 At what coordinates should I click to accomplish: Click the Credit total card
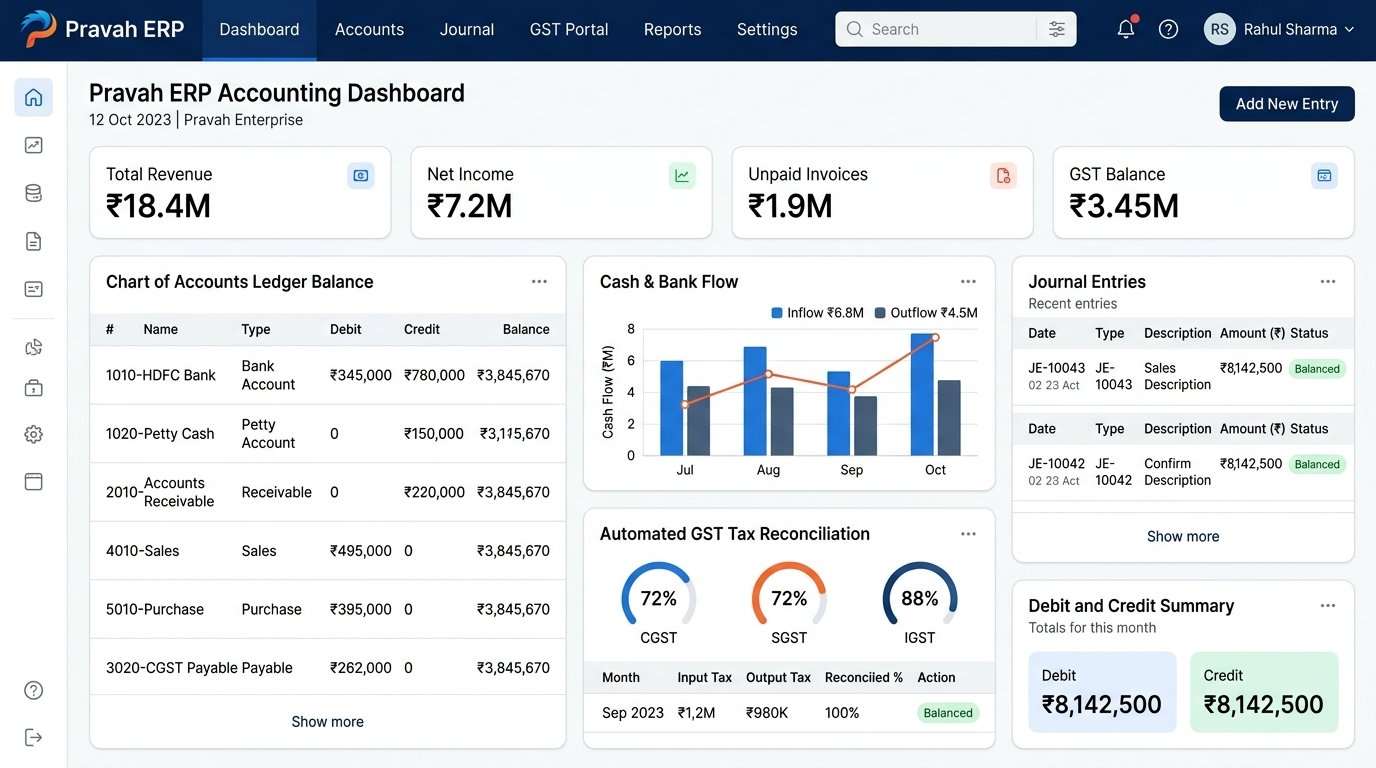[x=1264, y=692]
